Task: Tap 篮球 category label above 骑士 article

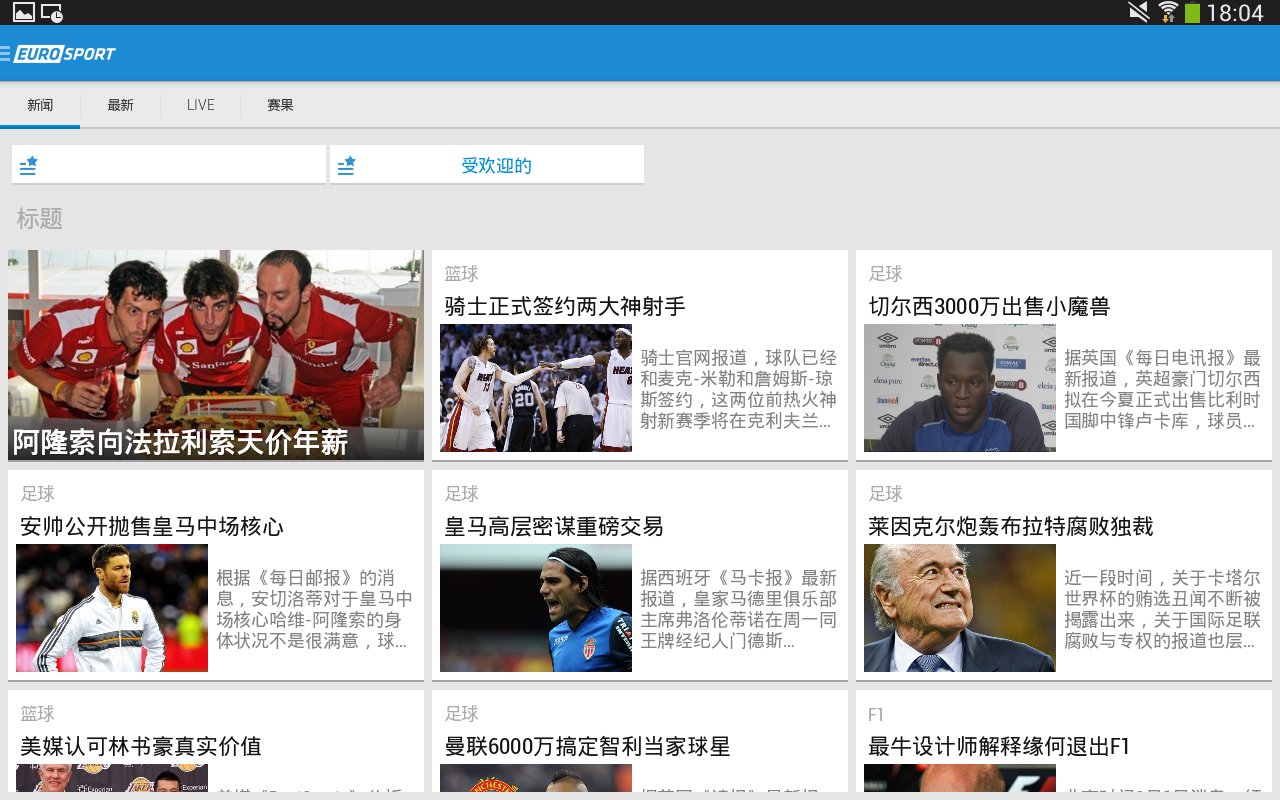Action: (x=462, y=274)
